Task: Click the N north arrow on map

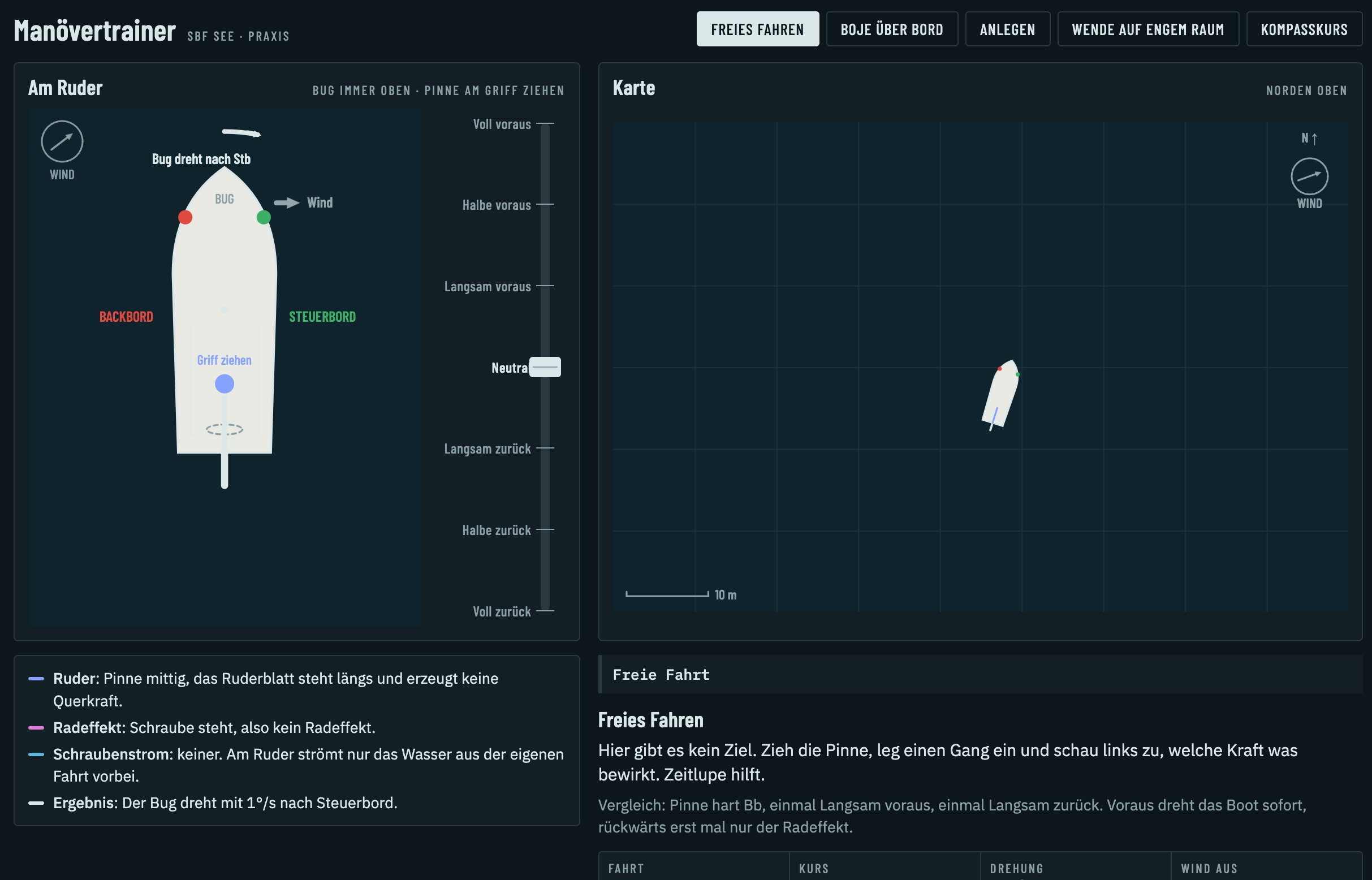Action: click(1309, 139)
